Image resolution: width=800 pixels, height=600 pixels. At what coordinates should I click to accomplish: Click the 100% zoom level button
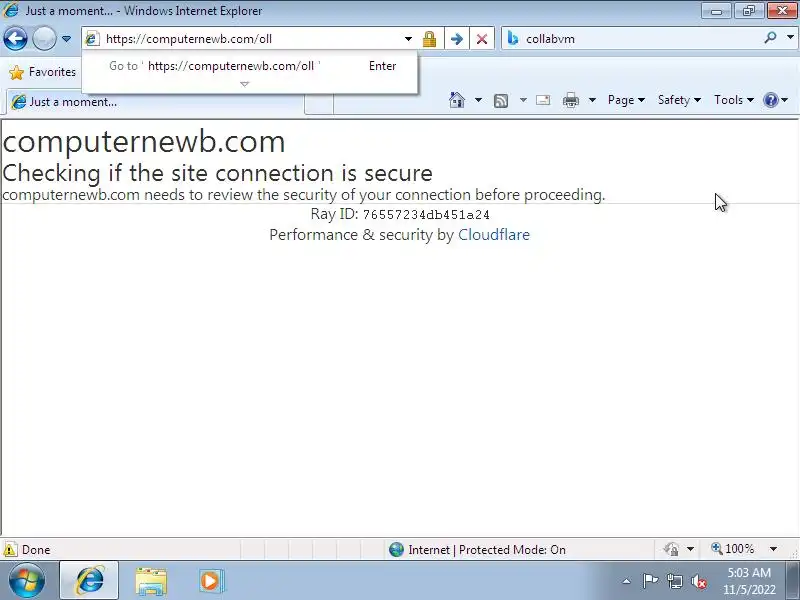pyautogui.click(x=733, y=549)
